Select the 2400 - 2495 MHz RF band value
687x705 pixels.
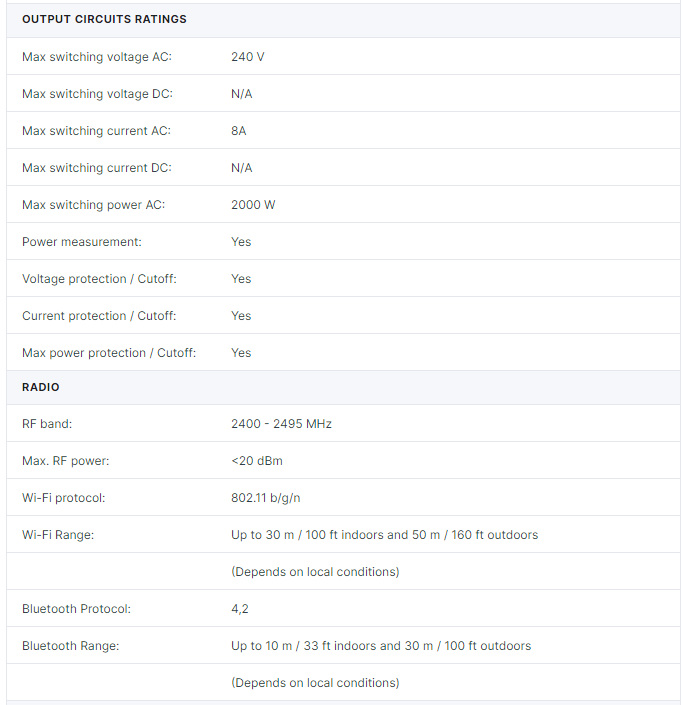point(281,424)
